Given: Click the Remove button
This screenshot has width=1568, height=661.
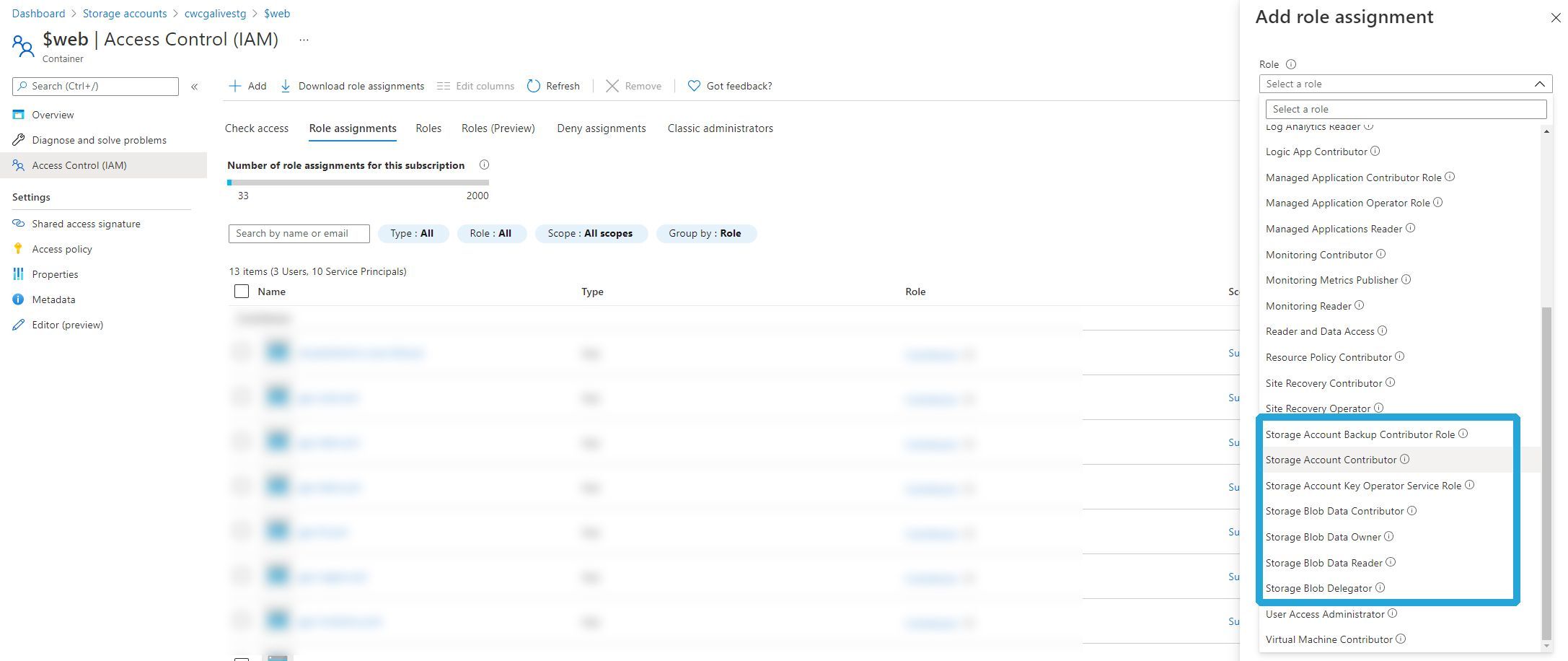Looking at the screenshot, I should 633,86.
